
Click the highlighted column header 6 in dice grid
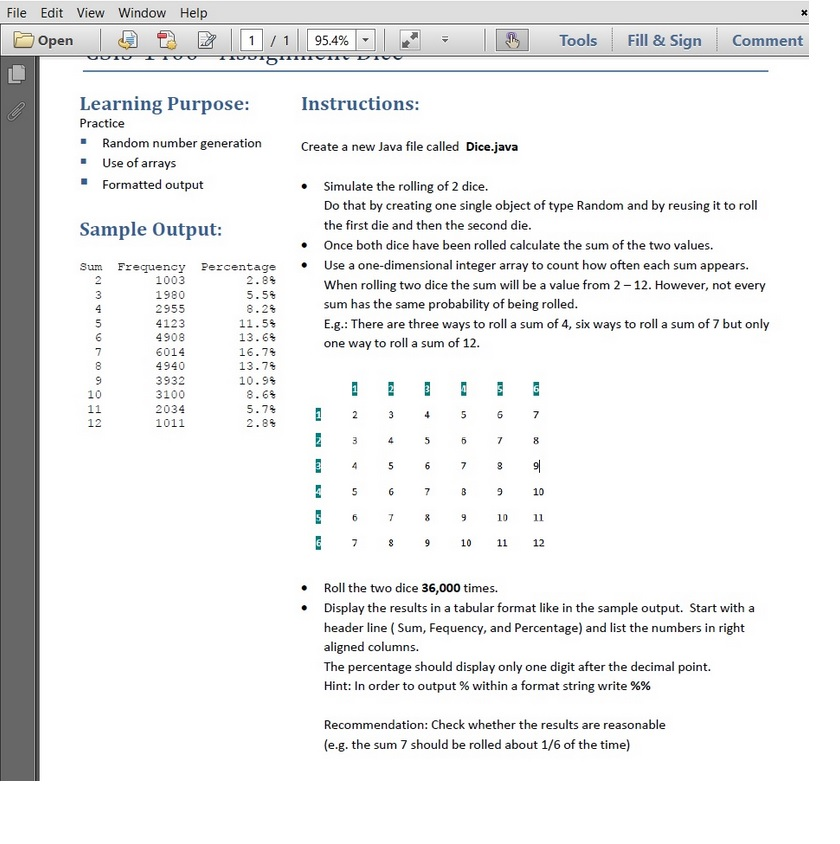(536, 389)
